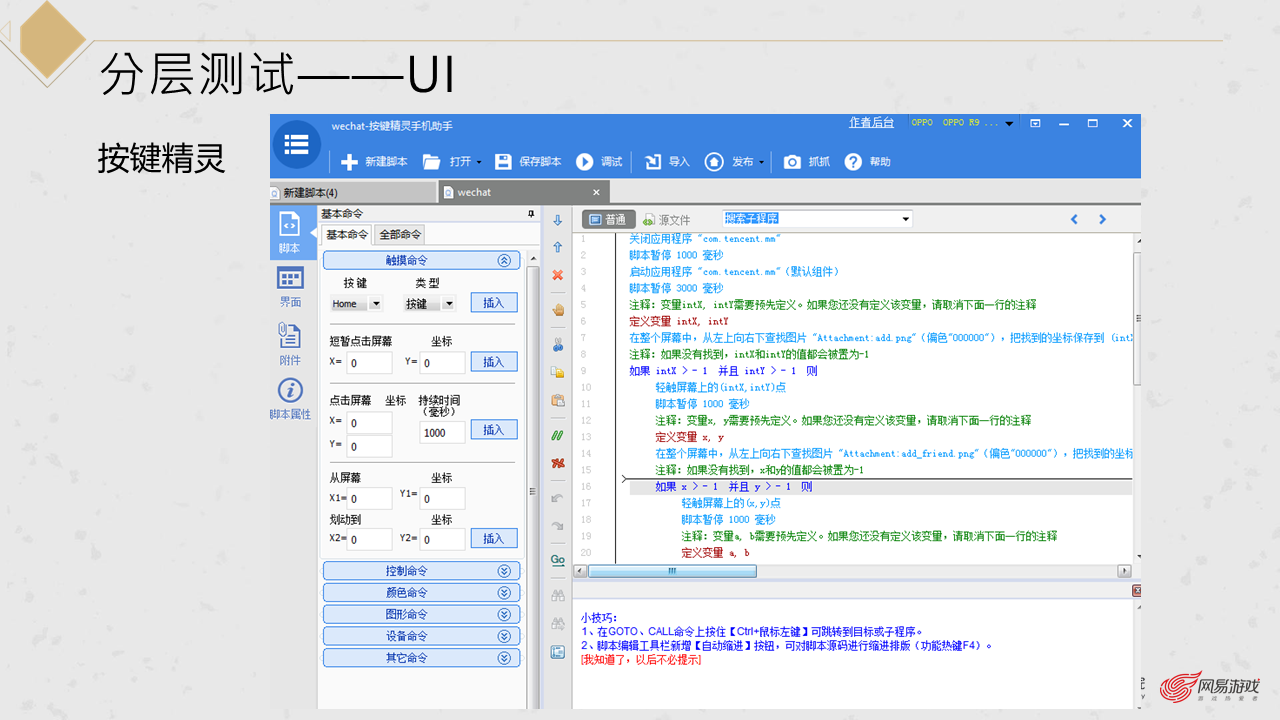Switch to 普通 normal view mode

tap(607, 220)
